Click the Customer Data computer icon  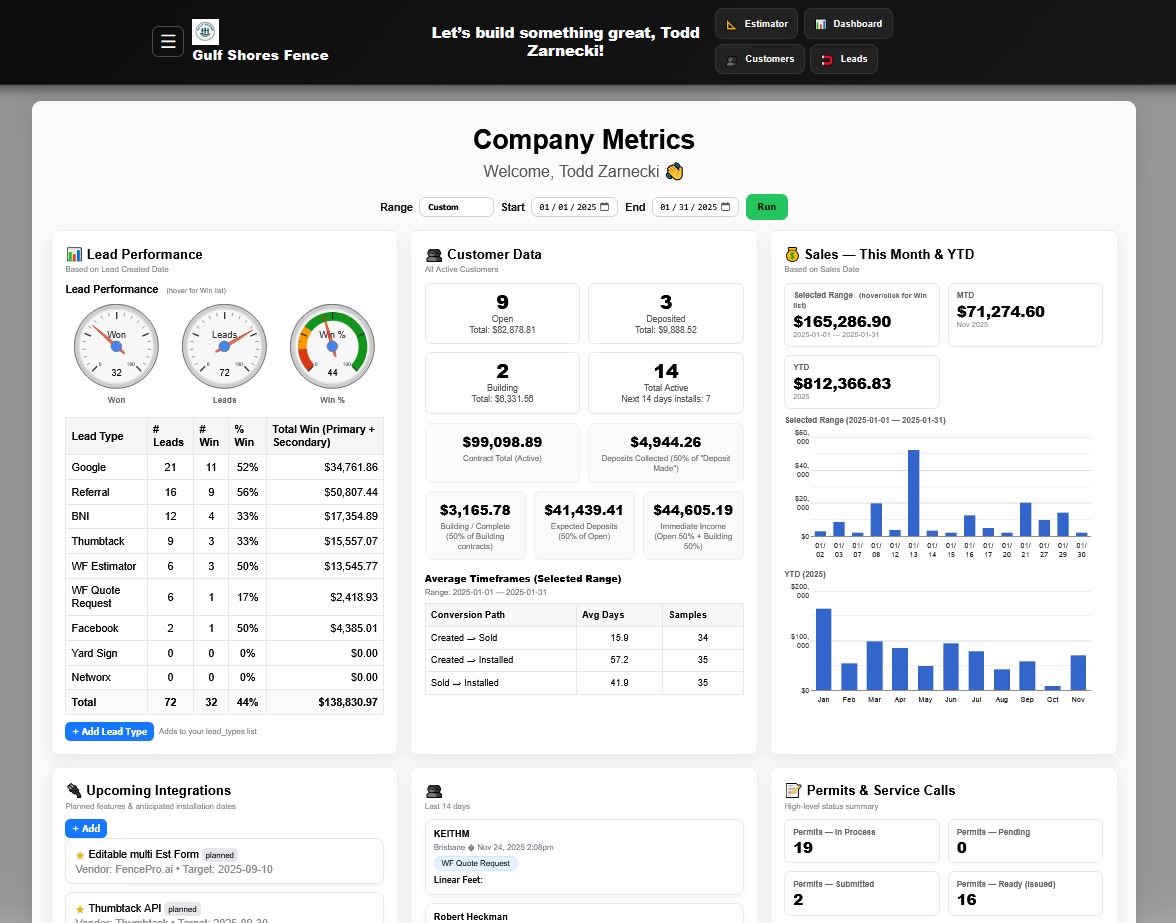(434, 254)
